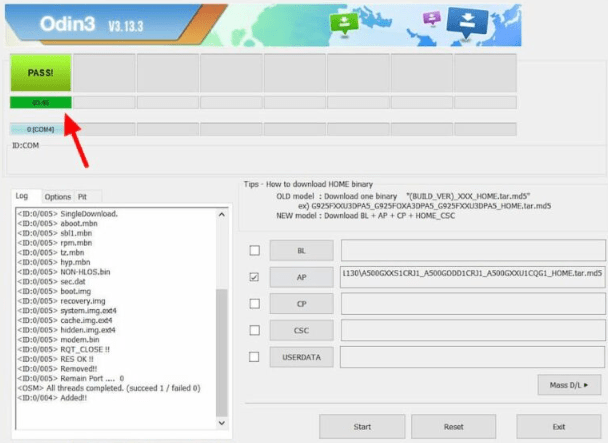Click log line 'system.img.ext4'
Viewport: 608px width, 443px height.
(67, 311)
